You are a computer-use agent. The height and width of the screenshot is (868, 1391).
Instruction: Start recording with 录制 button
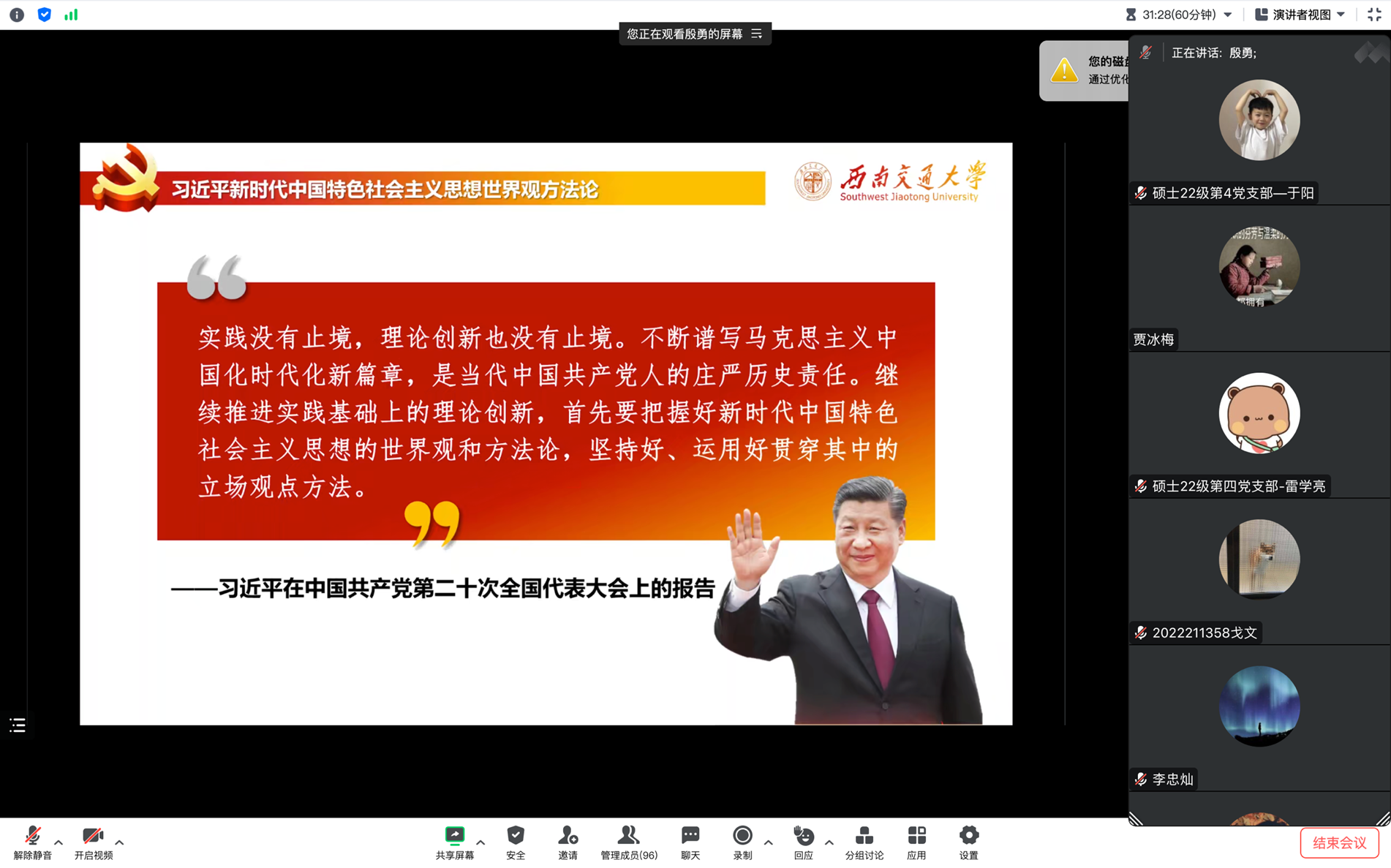[x=742, y=842]
